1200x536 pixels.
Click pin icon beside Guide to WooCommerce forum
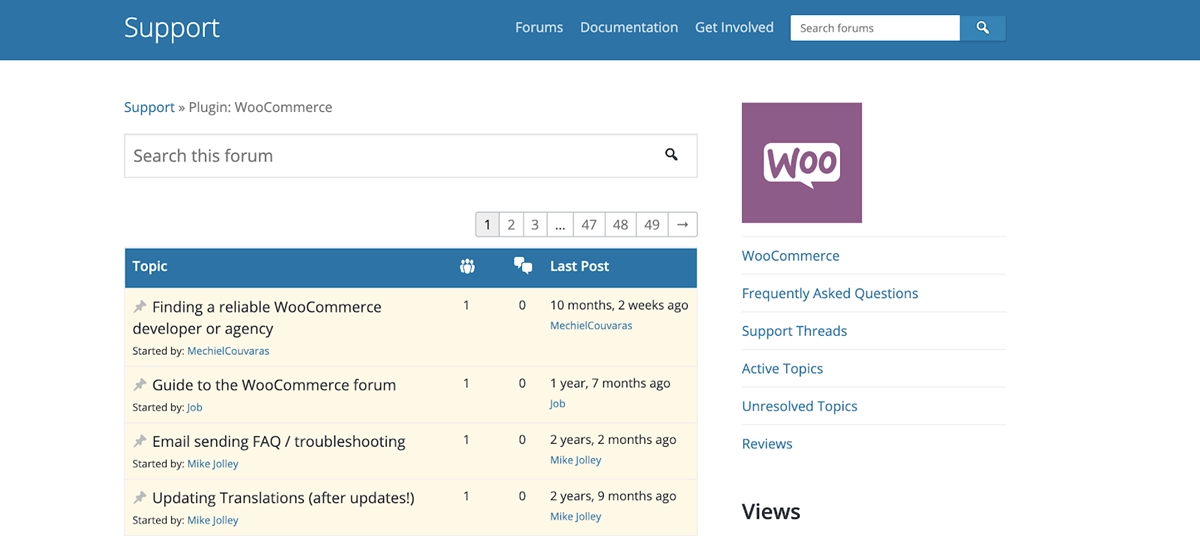click(140, 385)
